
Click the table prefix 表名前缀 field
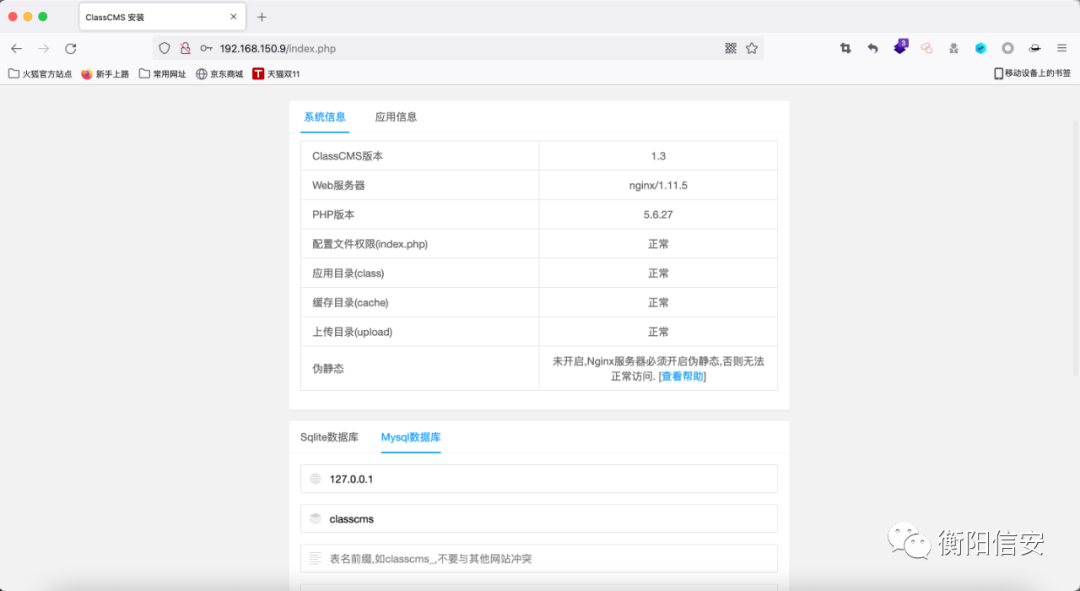539,559
